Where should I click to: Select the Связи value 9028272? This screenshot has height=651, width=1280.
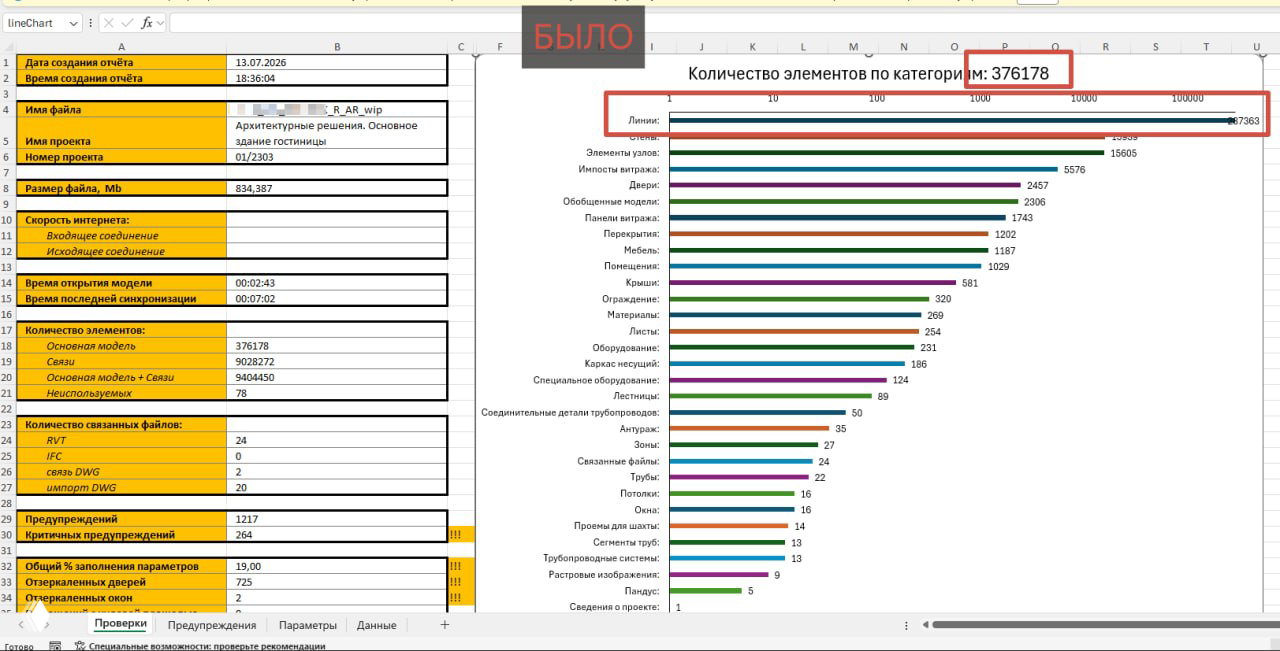point(337,362)
